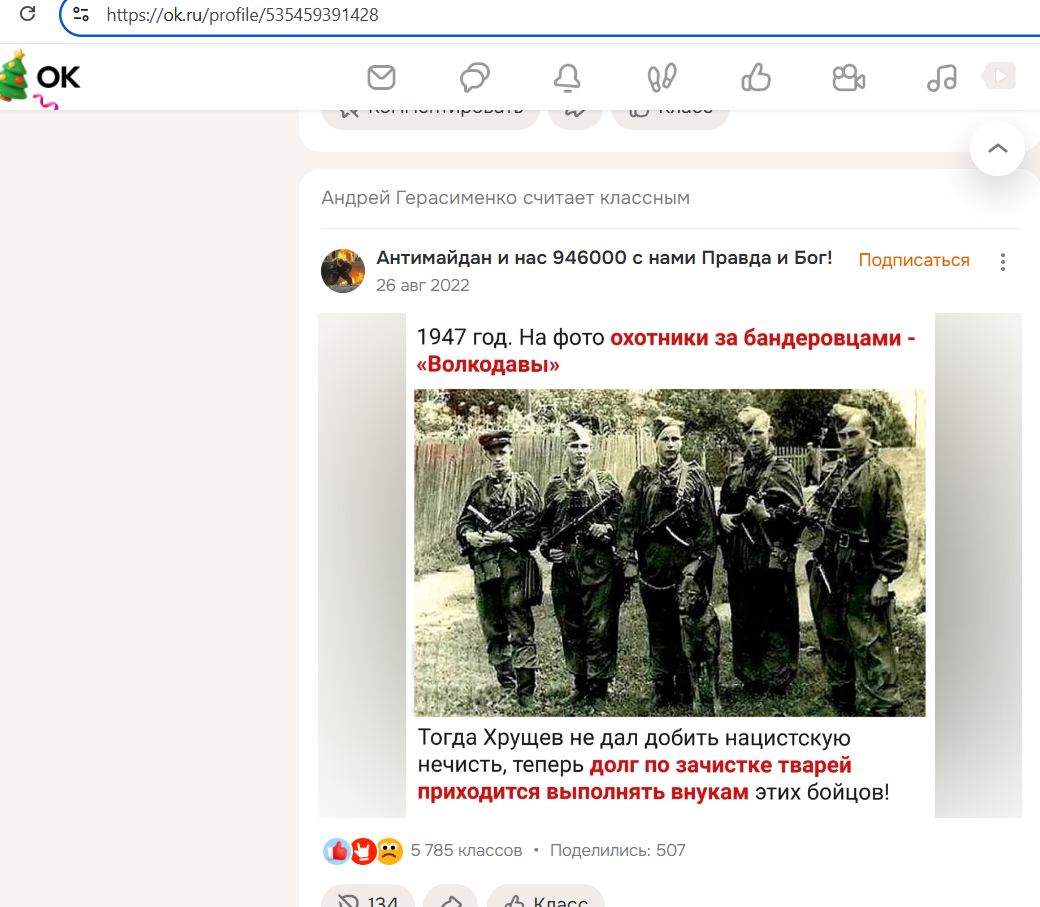This screenshot has height=907, width=1040.
Task: Open the guests footprints icon
Action: [x=662, y=78]
